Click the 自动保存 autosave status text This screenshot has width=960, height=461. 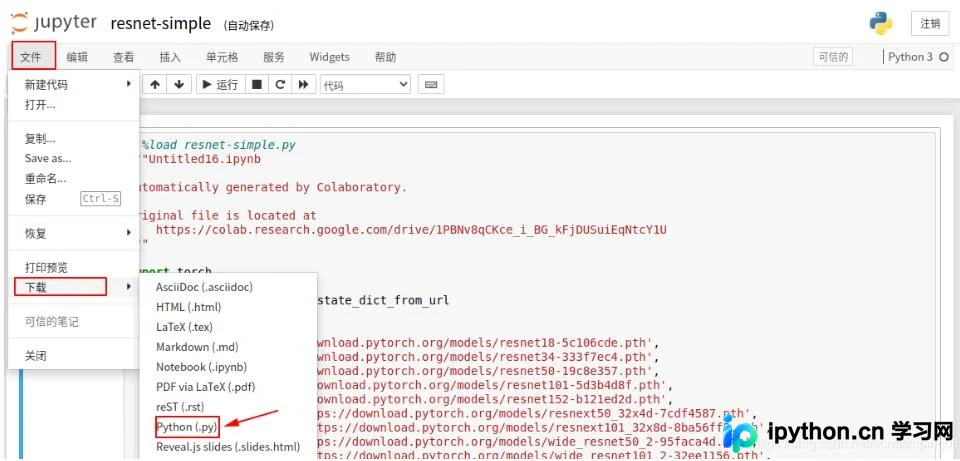249,26
